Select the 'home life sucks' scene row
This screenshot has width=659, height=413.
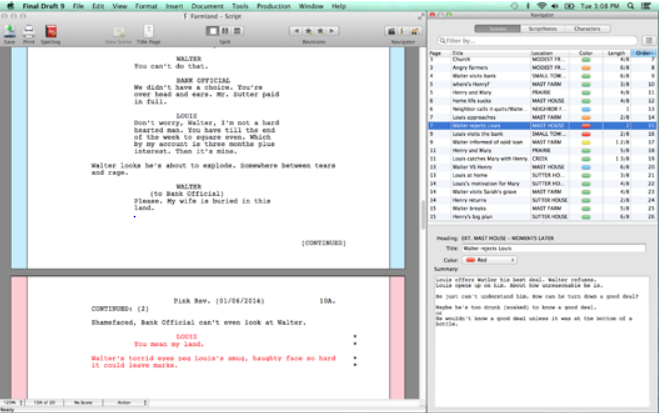tap(542, 101)
